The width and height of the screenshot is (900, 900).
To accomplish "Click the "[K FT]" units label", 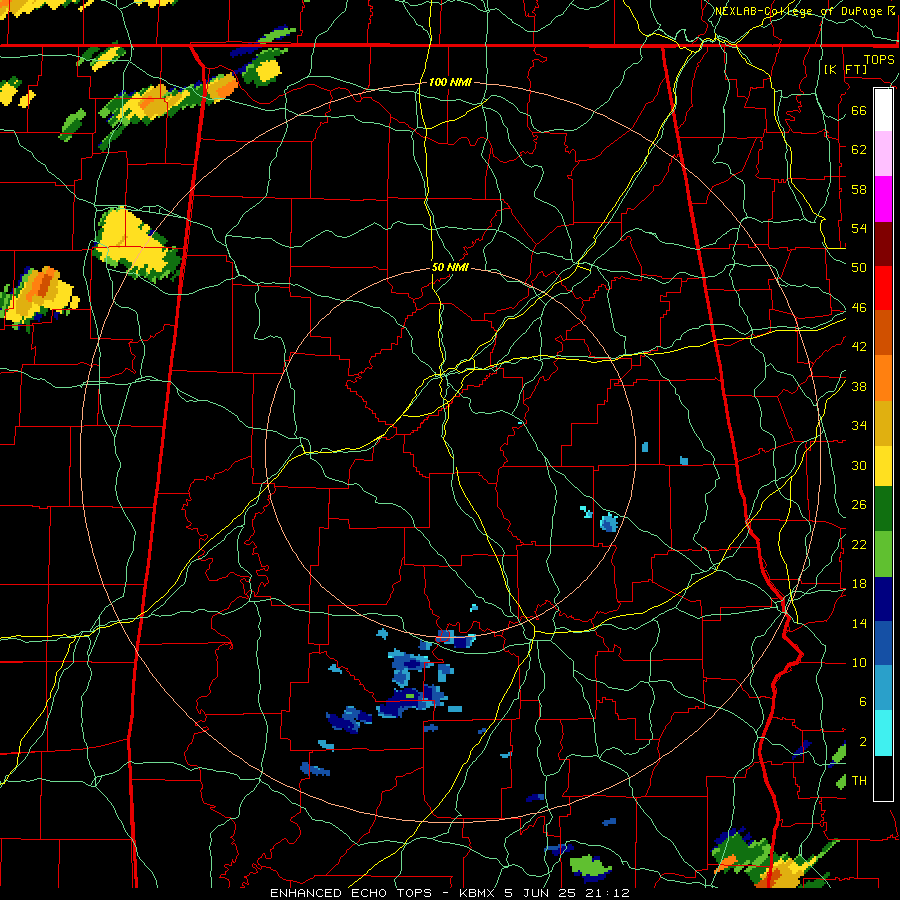I will click(845, 70).
